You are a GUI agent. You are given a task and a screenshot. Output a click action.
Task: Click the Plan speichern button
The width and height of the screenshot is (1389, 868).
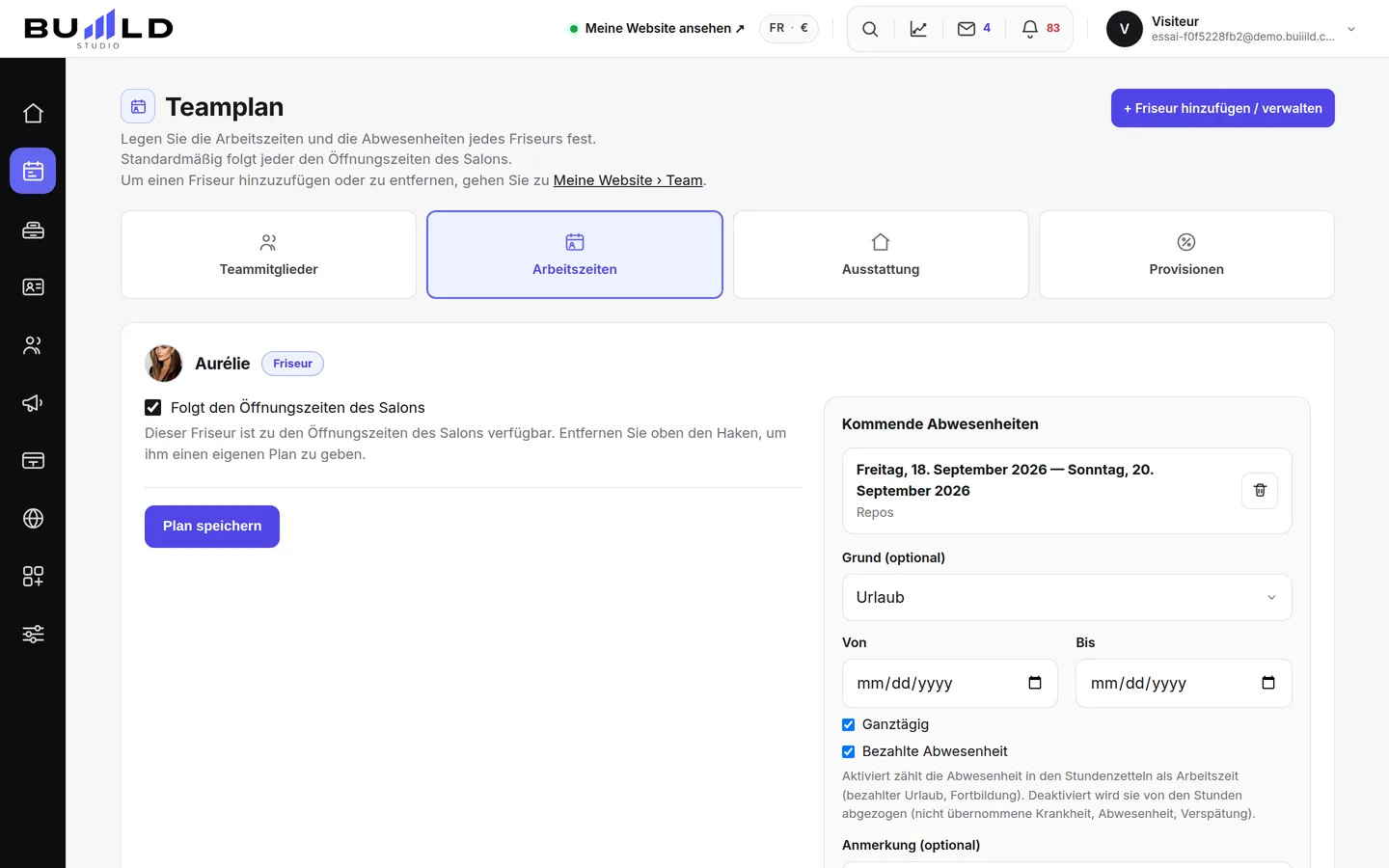point(212,527)
